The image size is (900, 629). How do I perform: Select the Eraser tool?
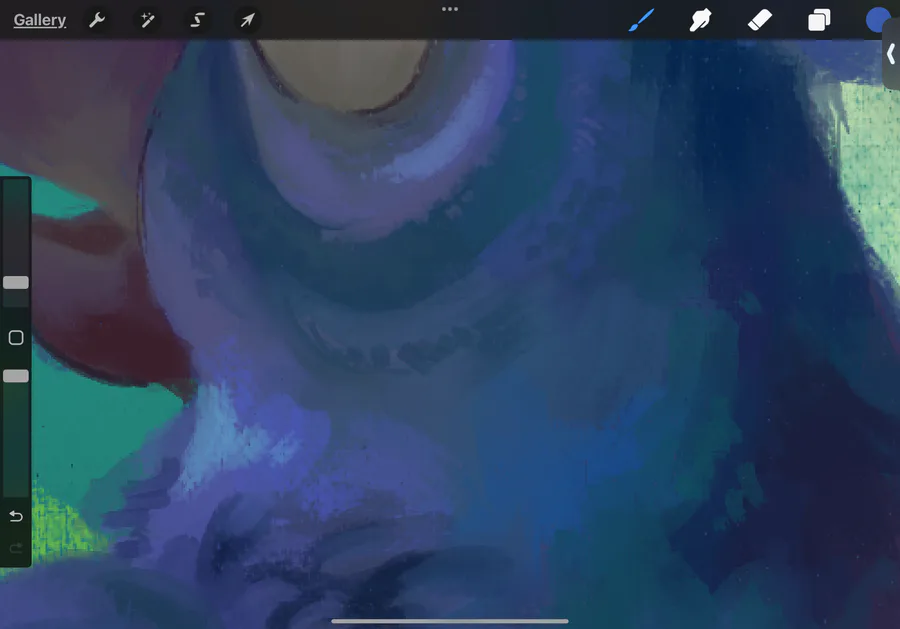759,20
